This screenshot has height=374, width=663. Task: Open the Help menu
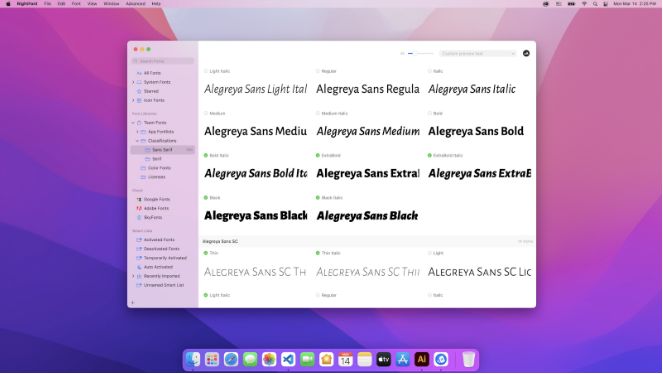(x=156, y=4)
